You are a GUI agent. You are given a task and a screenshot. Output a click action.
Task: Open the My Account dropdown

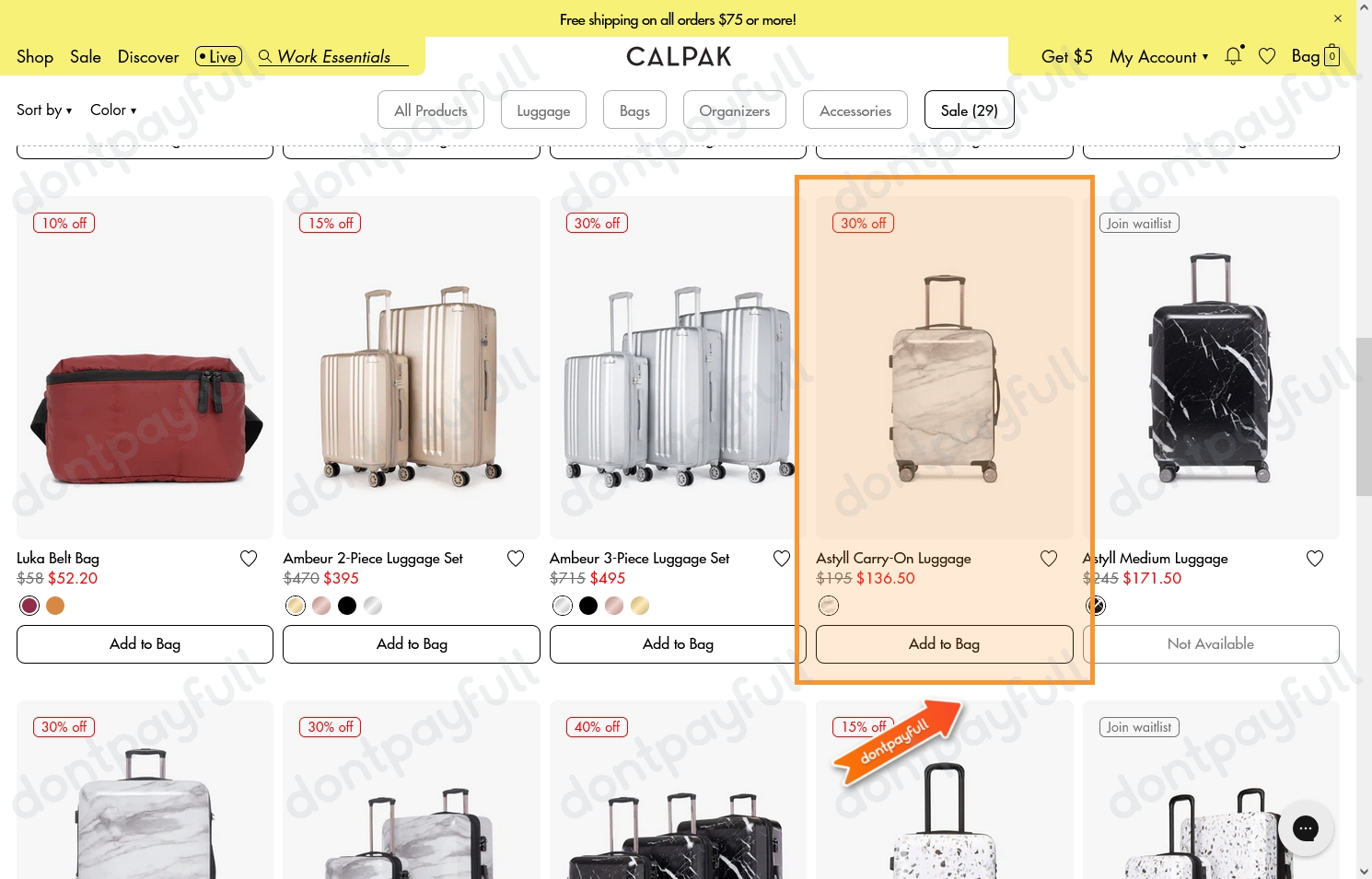(x=1158, y=56)
